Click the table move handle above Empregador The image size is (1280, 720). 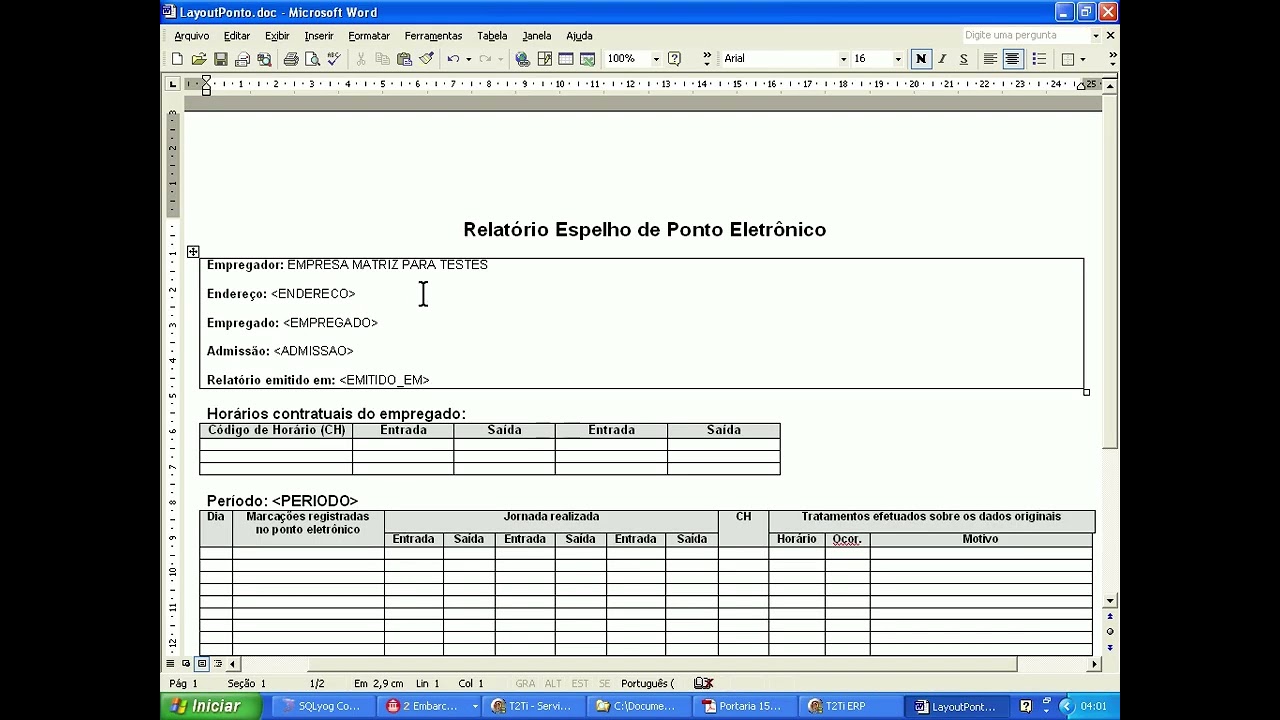pos(193,252)
